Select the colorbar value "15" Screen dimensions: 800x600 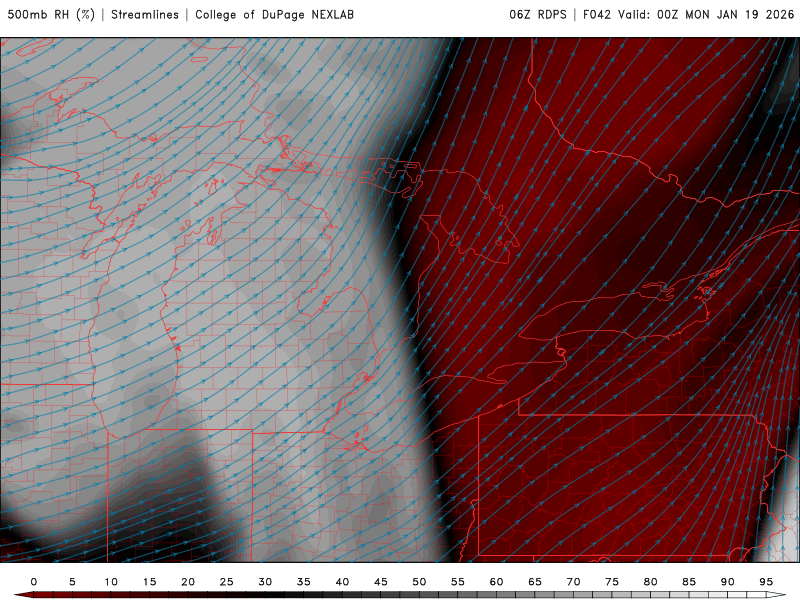point(149,582)
